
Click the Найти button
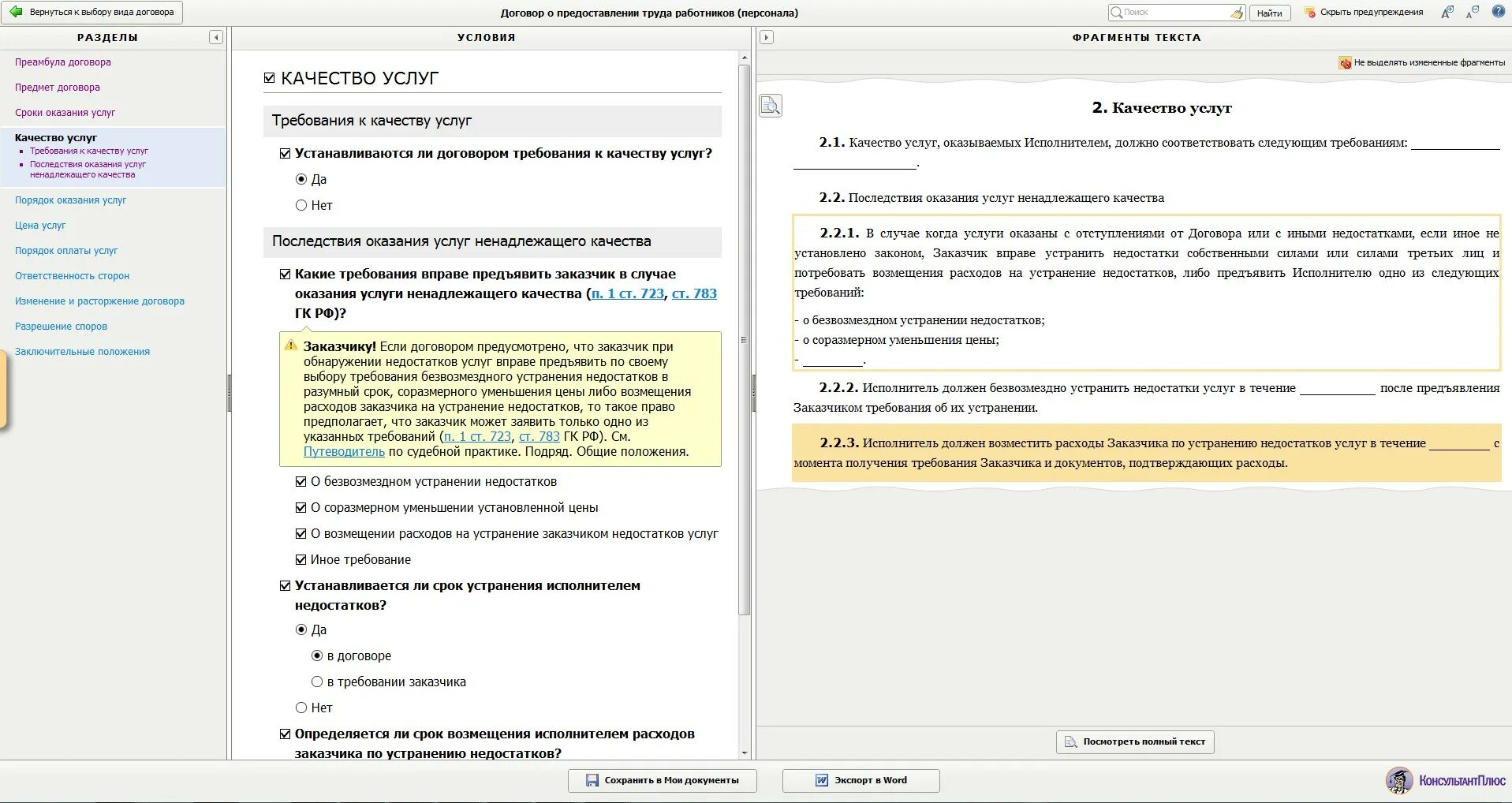point(1270,13)
